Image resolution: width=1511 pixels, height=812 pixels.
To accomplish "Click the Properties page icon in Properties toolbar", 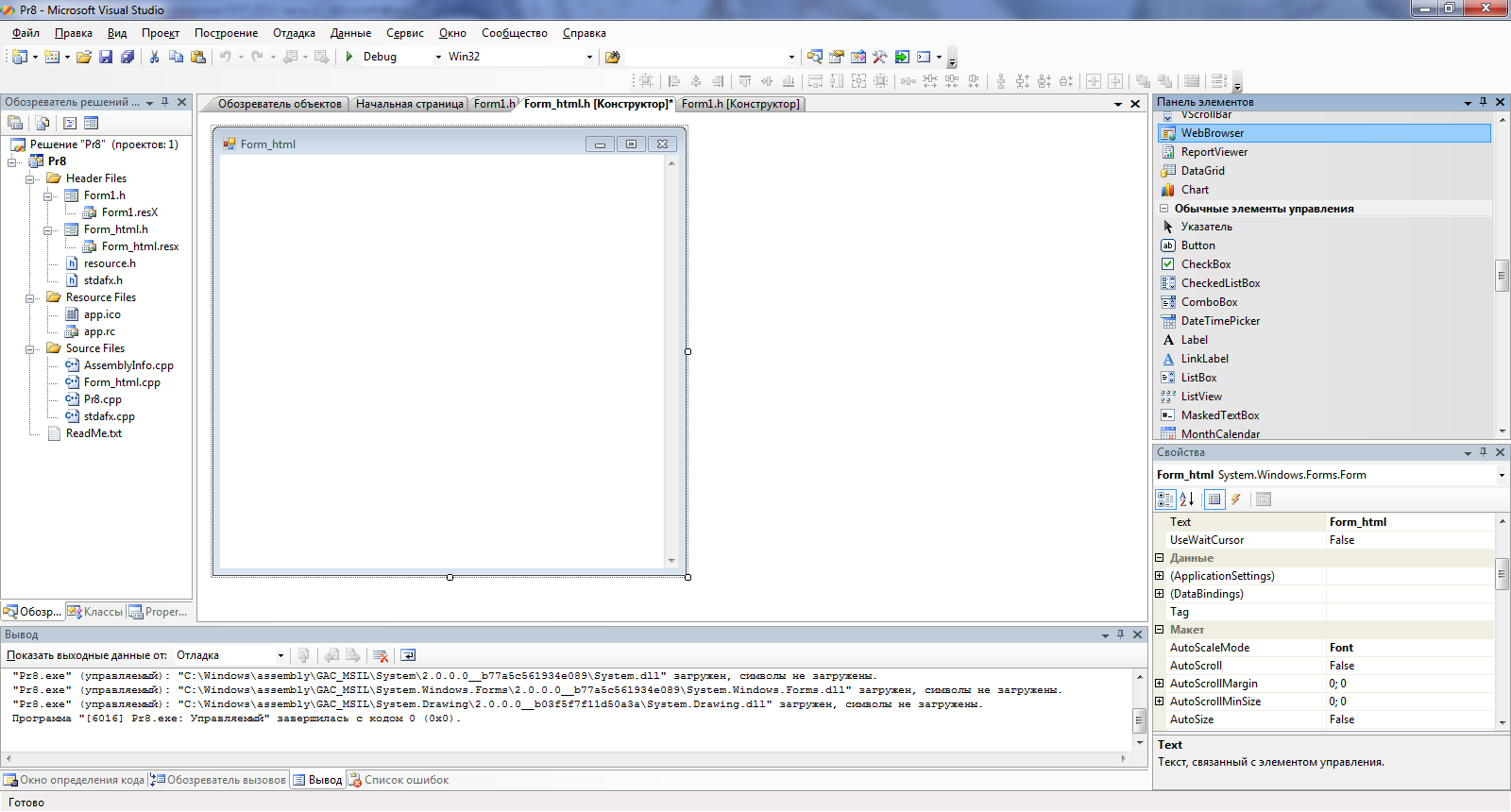I will click(1264, 499).
